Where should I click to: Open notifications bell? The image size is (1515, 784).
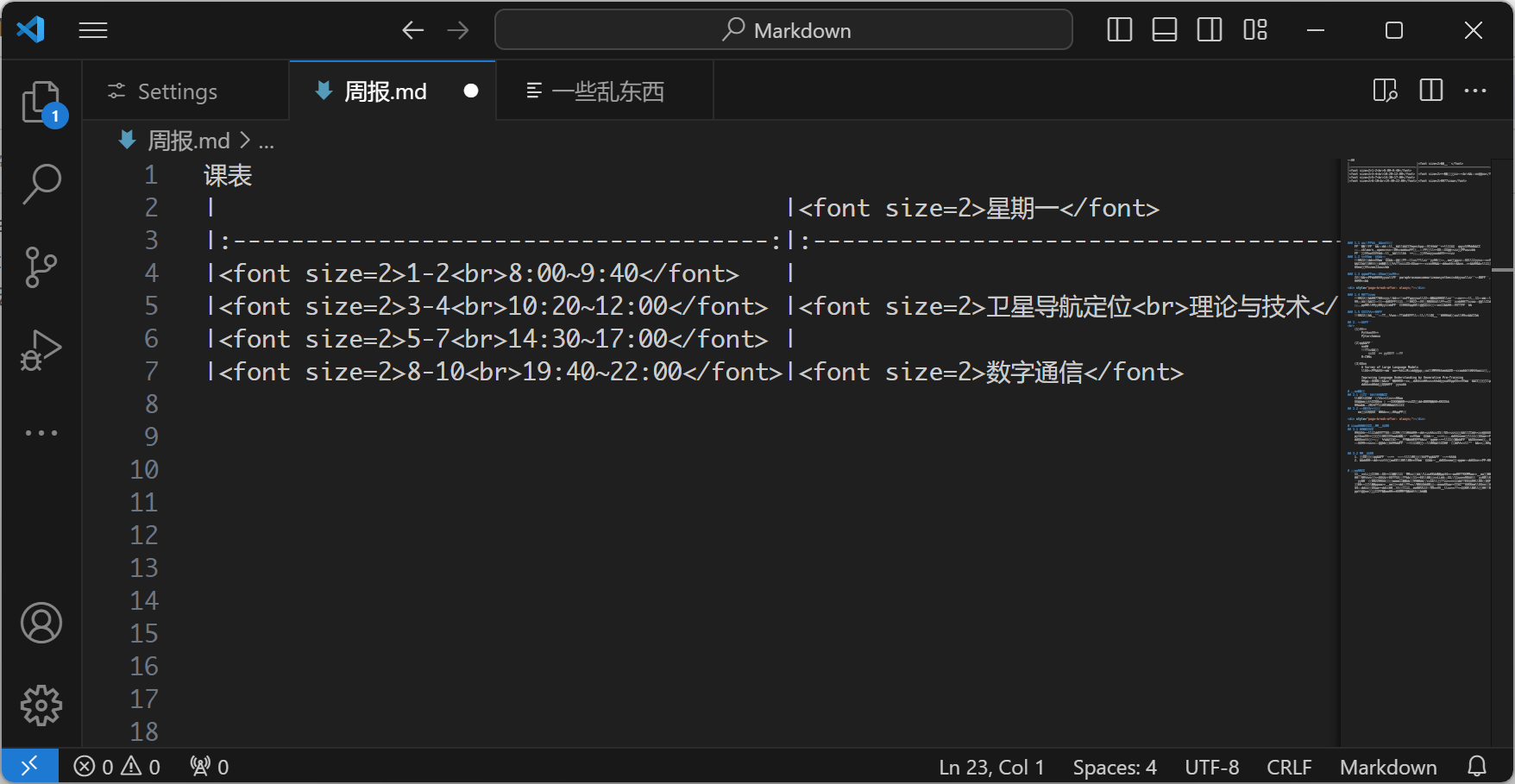pos(1477,767)
